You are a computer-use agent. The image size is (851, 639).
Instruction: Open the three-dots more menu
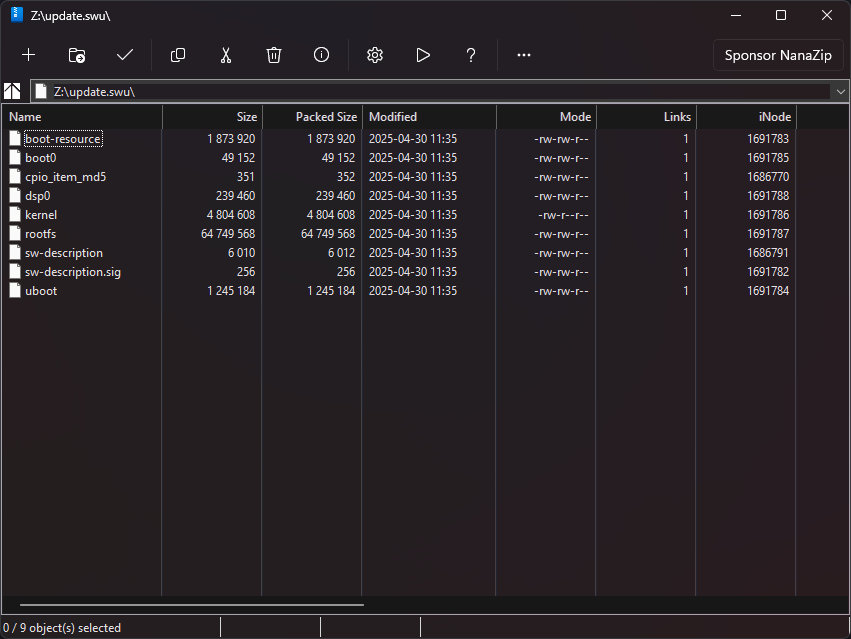pos(524,55)
